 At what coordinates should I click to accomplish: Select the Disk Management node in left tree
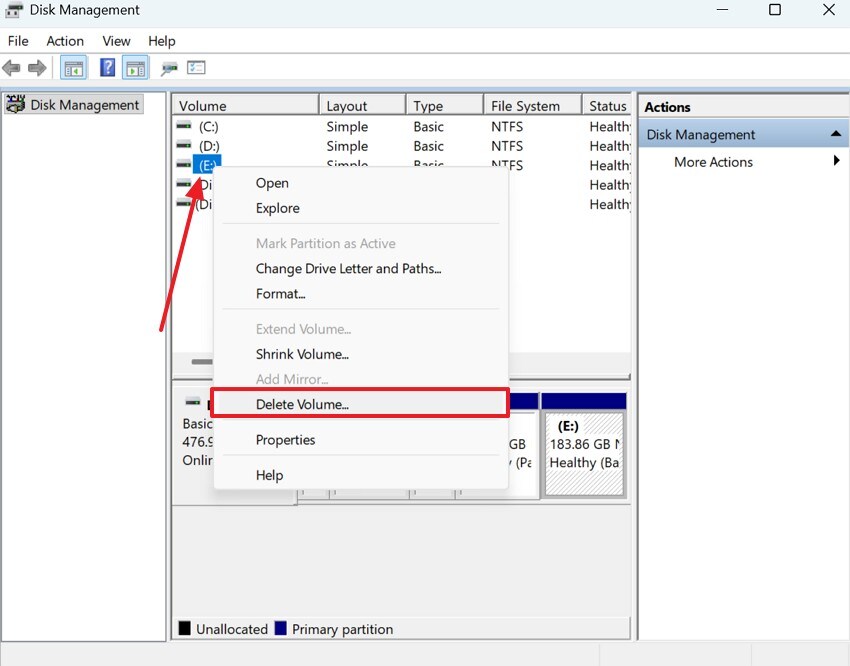(x=84, y=104)
